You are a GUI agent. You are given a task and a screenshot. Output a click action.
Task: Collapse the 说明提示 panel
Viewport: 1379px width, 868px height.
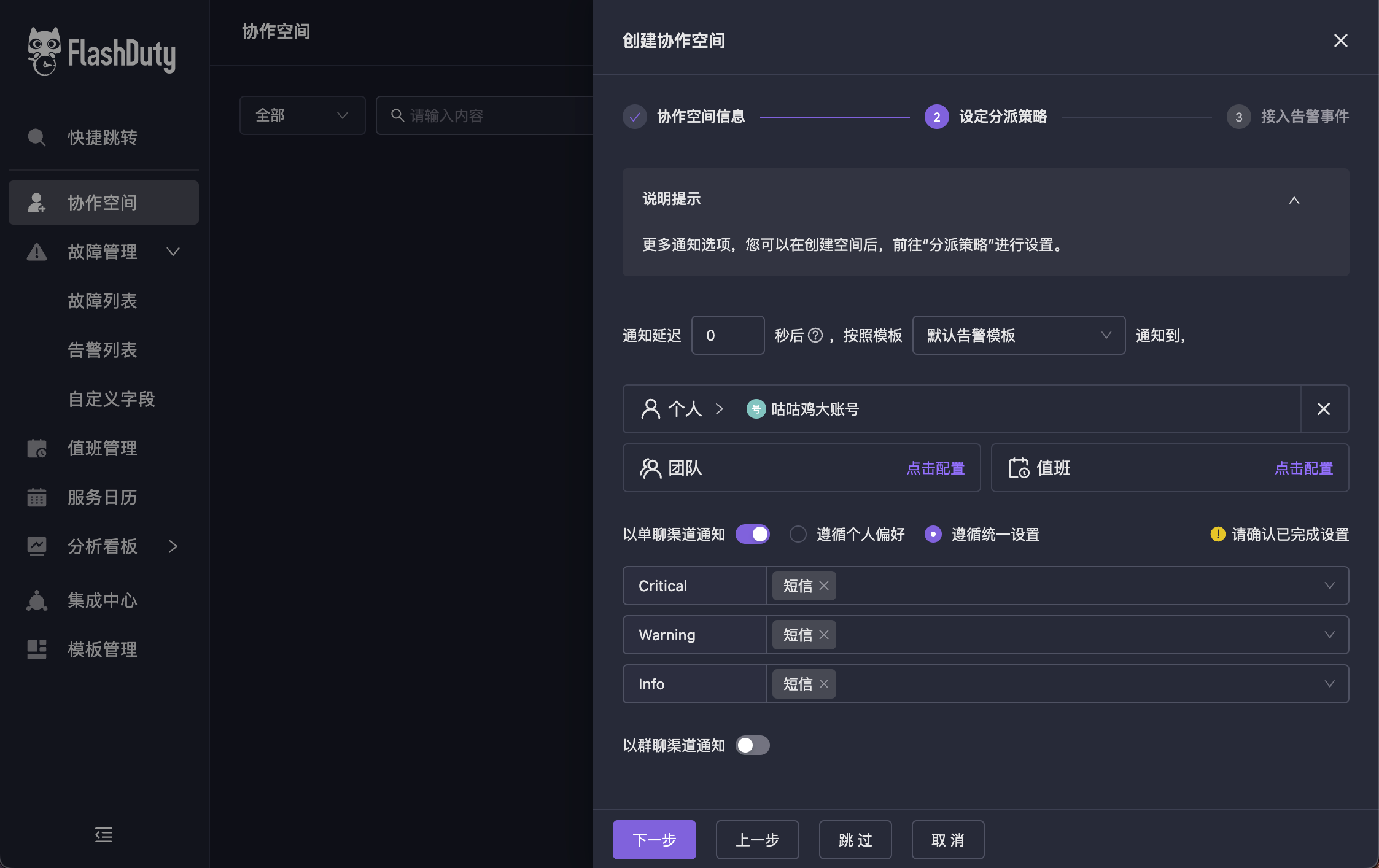pyautogui.click(x=1294, y=200)
